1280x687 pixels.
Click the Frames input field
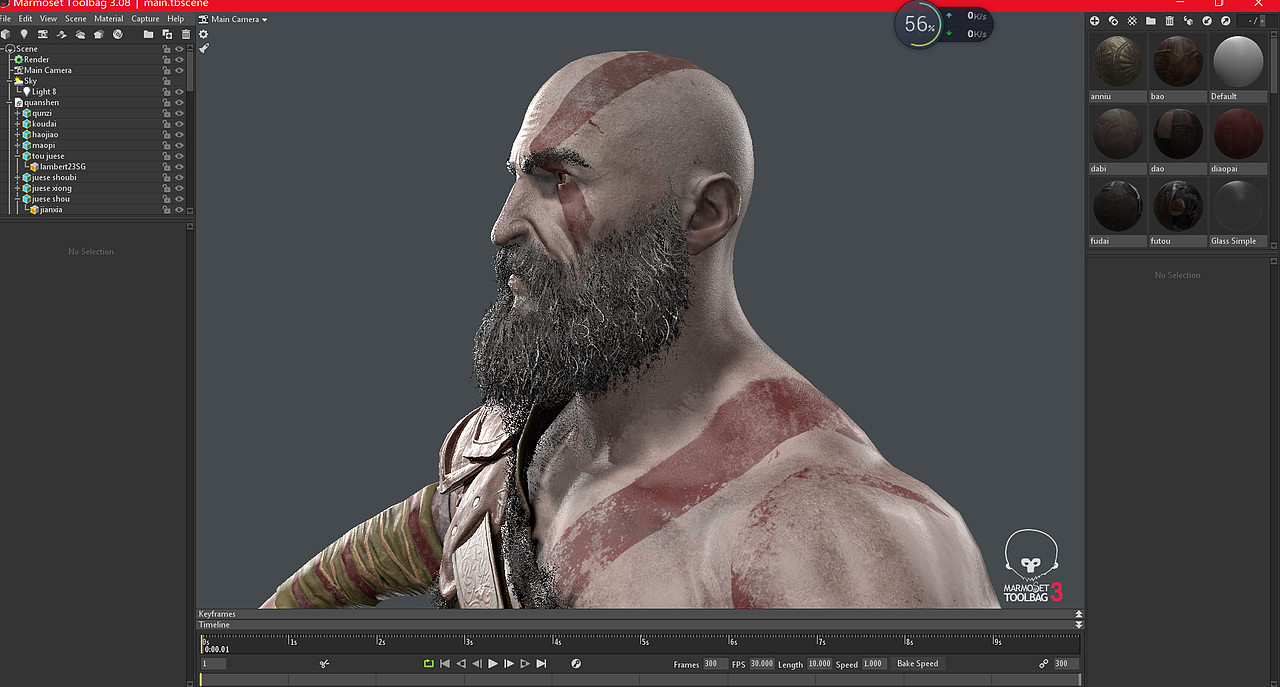pos(715,664)
